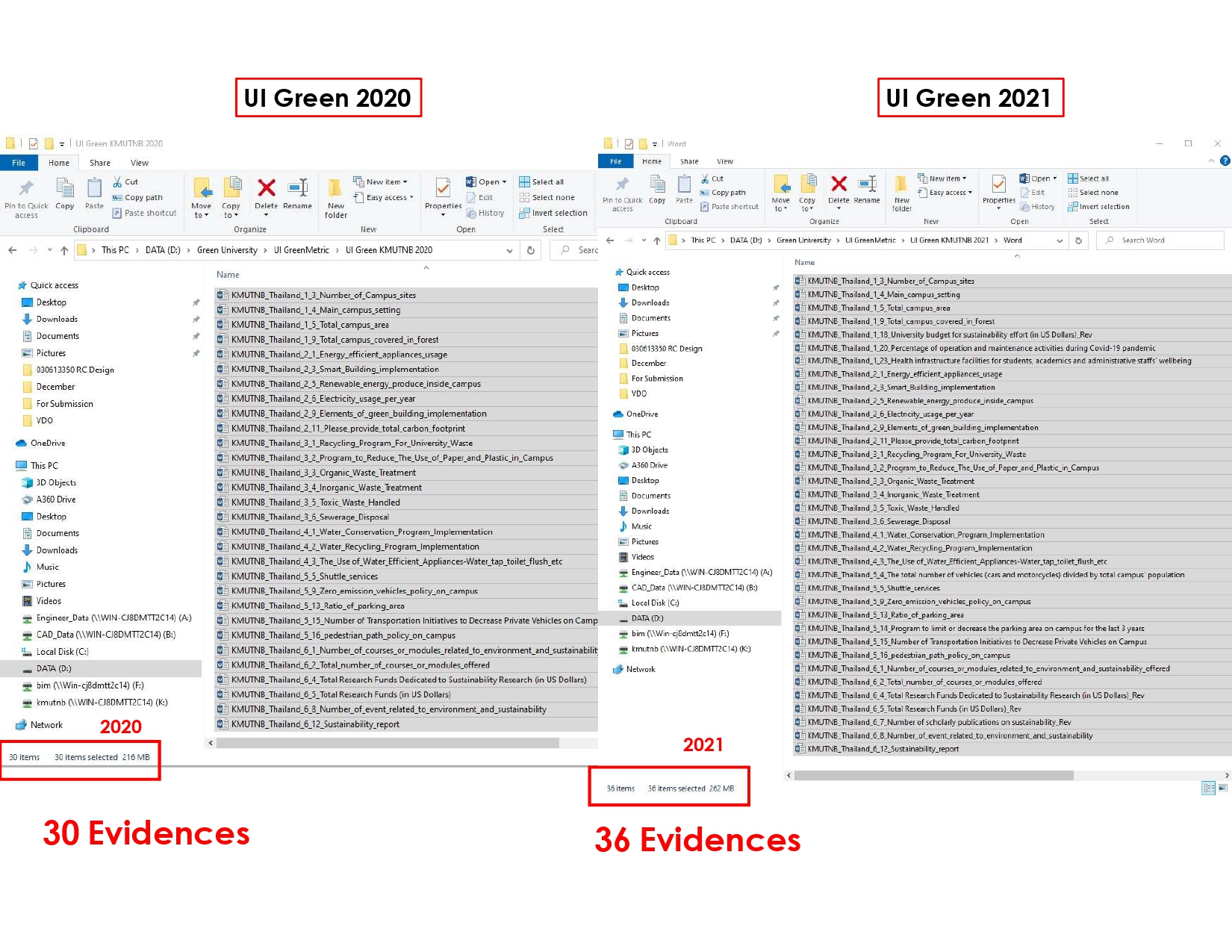Open Share tab in the Word window
Screen dimensions: 1232x952
click(689, 161)
